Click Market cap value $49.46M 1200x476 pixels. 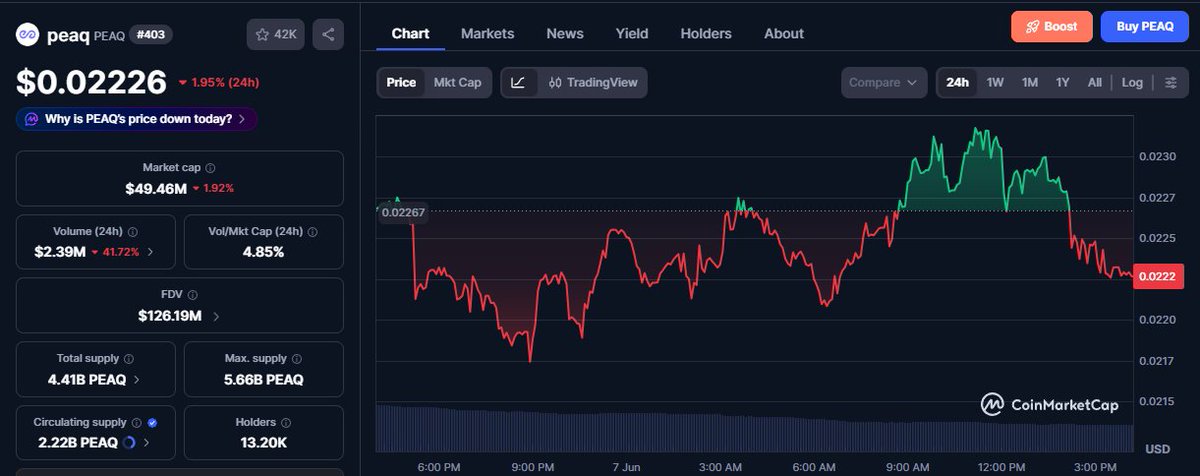click(x=155, y=188)
